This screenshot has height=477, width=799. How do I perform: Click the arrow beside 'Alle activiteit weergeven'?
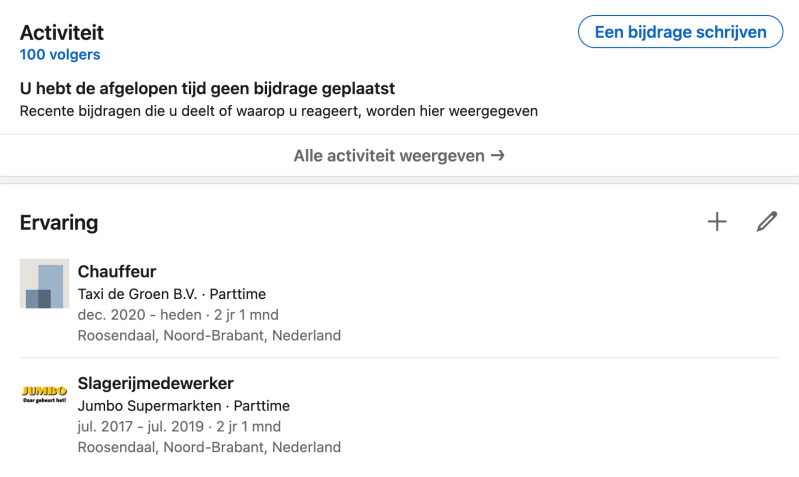497,156
